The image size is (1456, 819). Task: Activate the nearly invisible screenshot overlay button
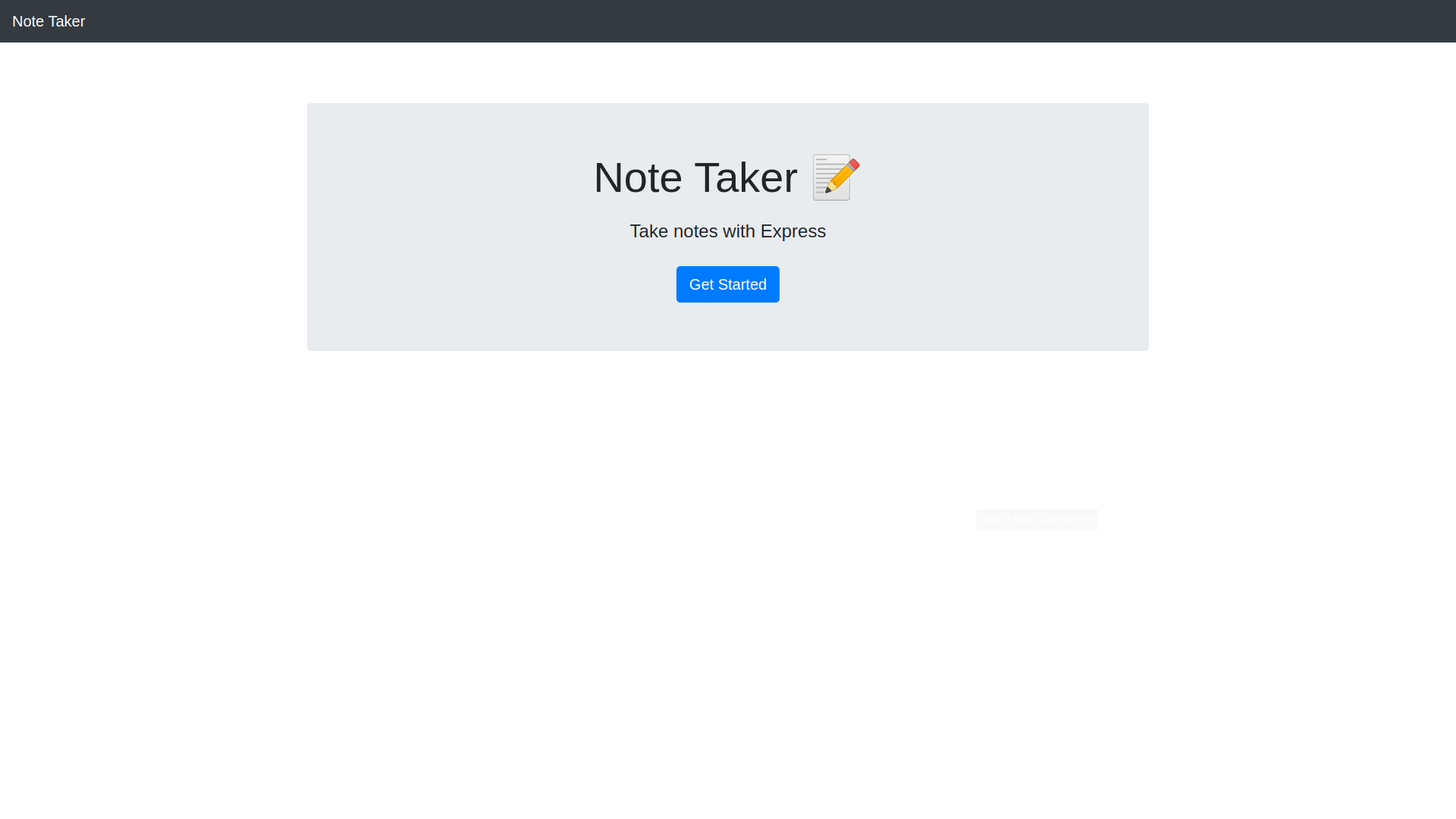tap(1037, 519)
